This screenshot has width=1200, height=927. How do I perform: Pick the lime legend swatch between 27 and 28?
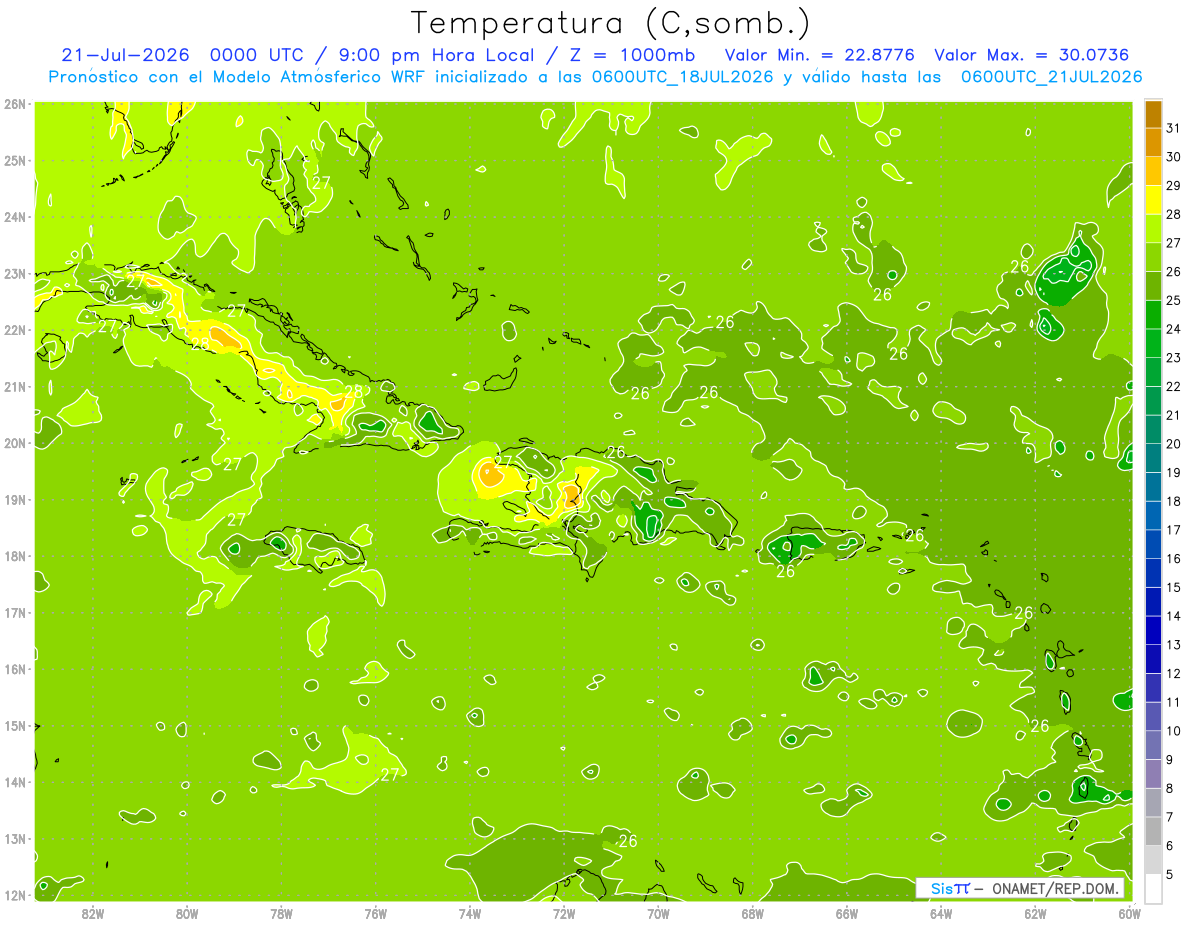(1154, 230)
